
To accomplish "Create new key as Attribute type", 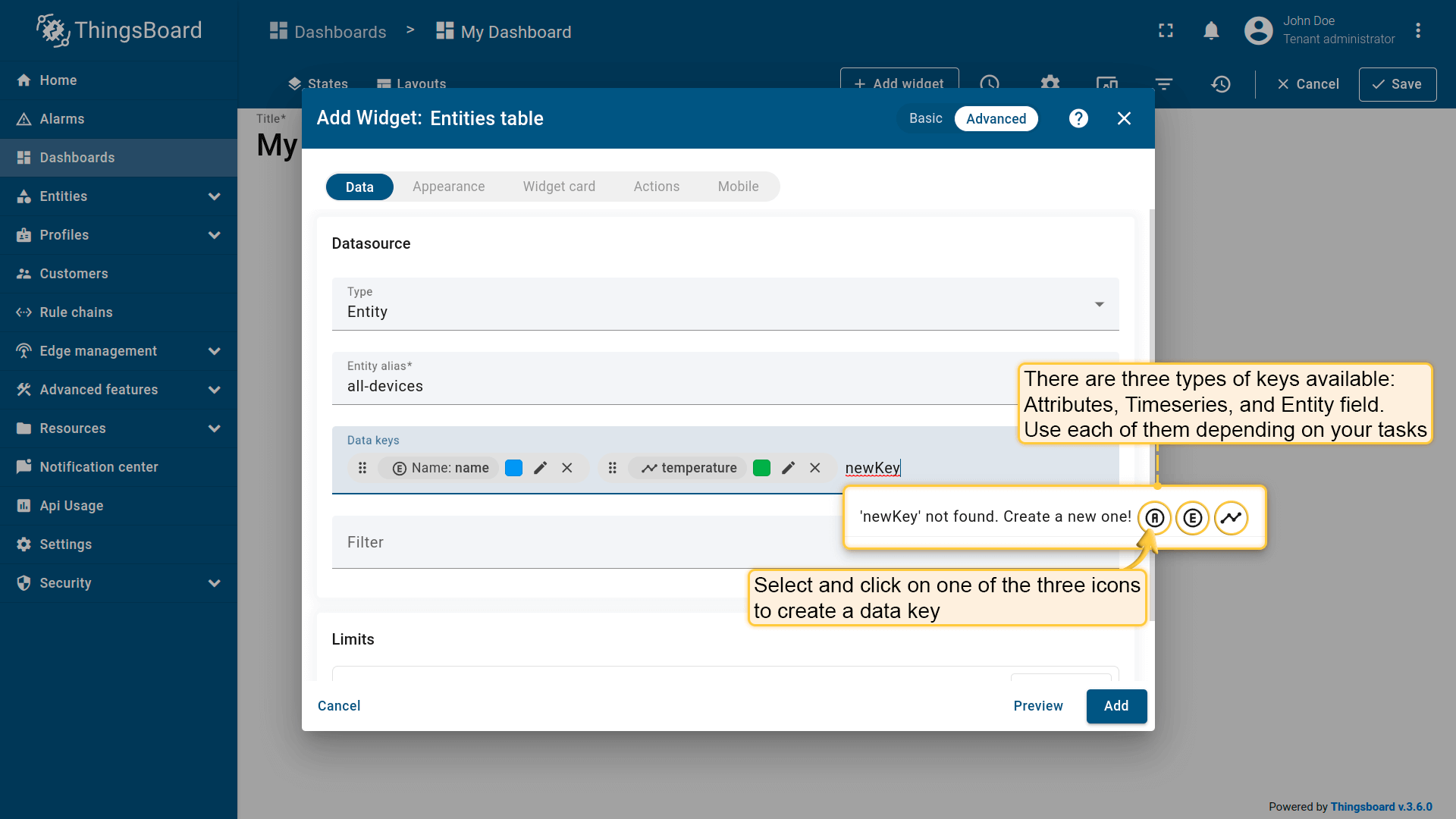I will (1154, 518).
